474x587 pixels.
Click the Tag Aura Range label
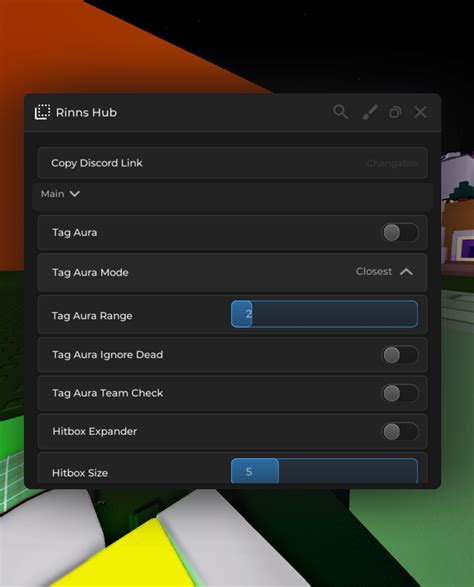tap(92, 316)
